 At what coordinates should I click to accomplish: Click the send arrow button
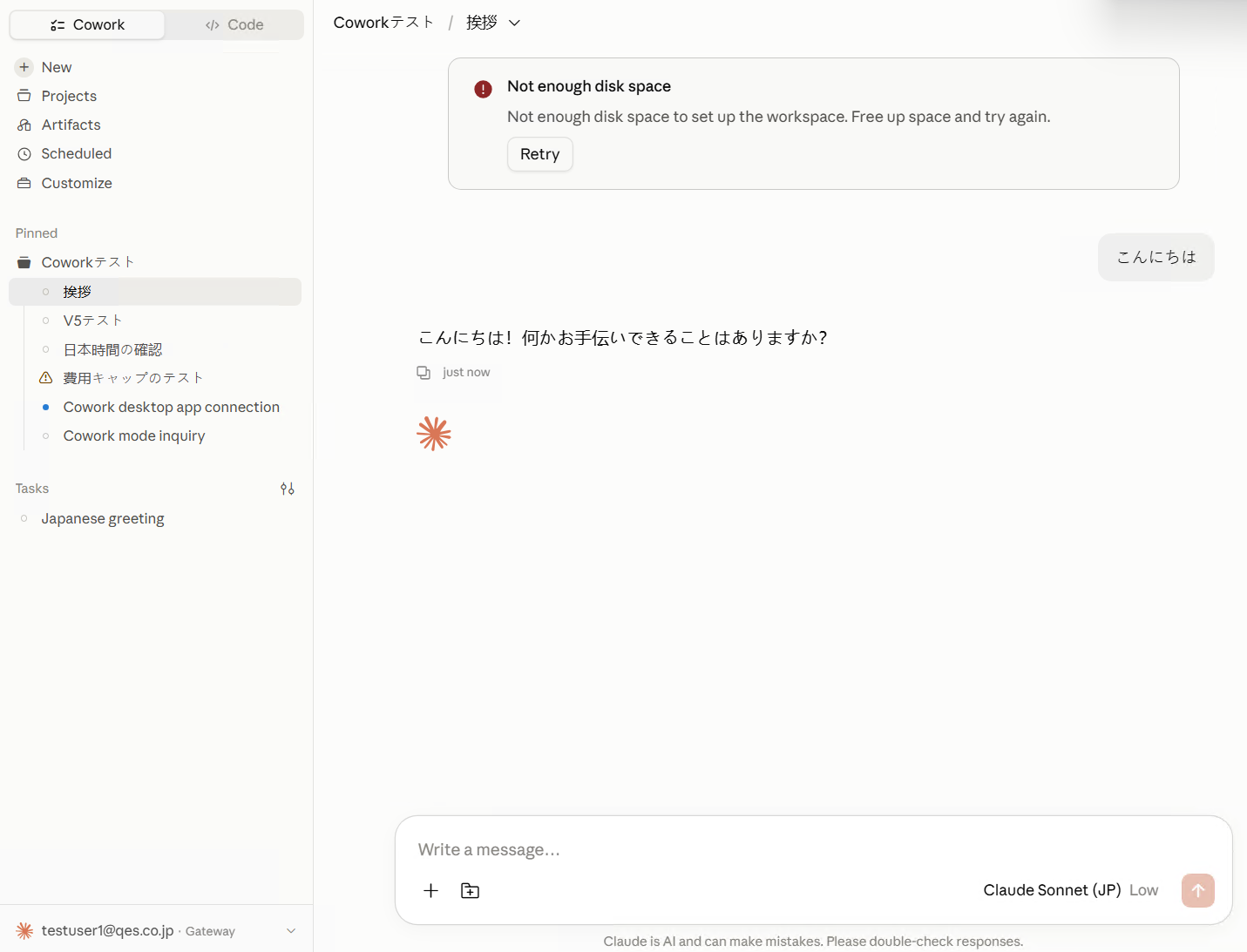[1198, 890]
